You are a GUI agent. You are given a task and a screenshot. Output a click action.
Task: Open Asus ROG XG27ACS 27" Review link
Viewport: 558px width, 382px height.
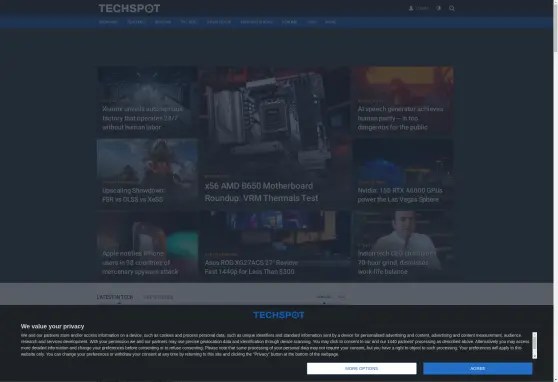coord(251,267)
